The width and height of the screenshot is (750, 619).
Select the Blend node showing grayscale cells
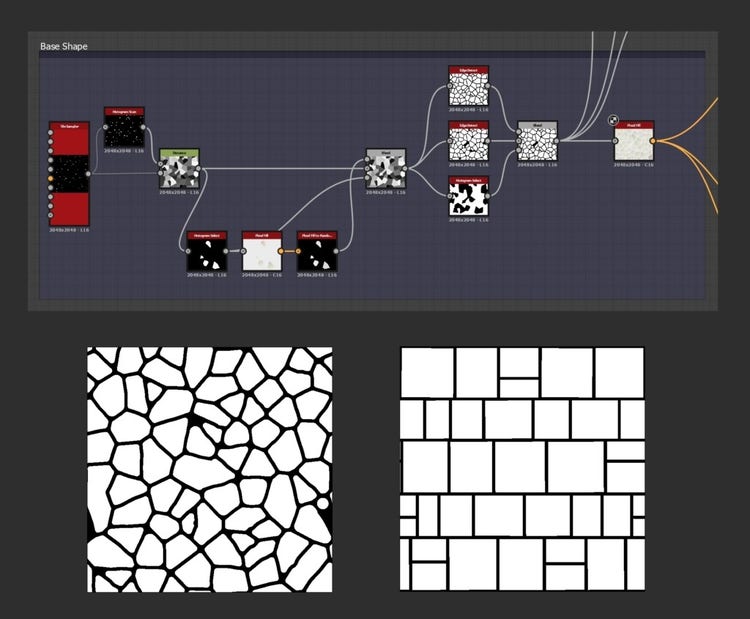point(386,168)
